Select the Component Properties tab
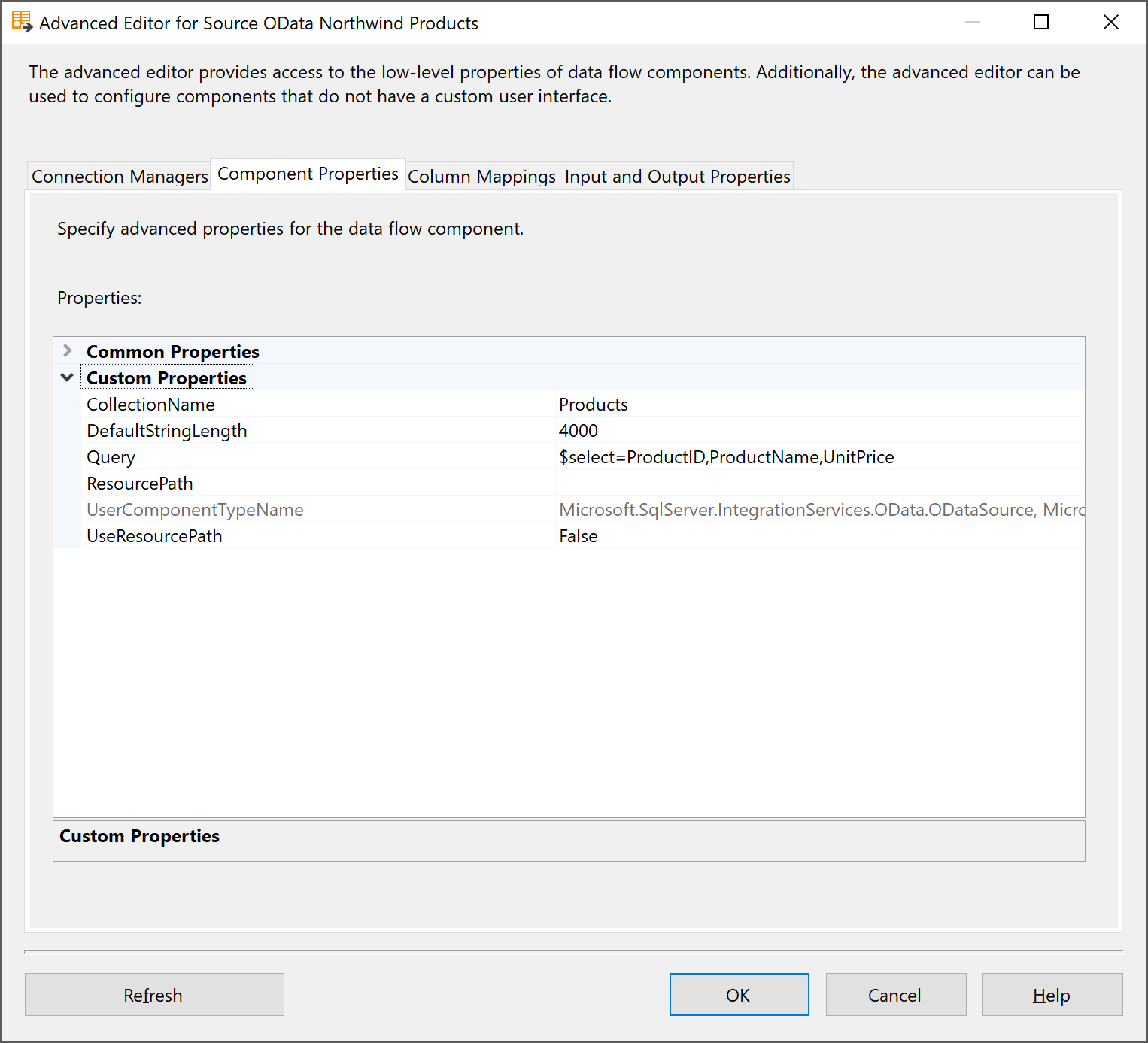This screenshot has width=1148, height=1043. click(308, 174)
